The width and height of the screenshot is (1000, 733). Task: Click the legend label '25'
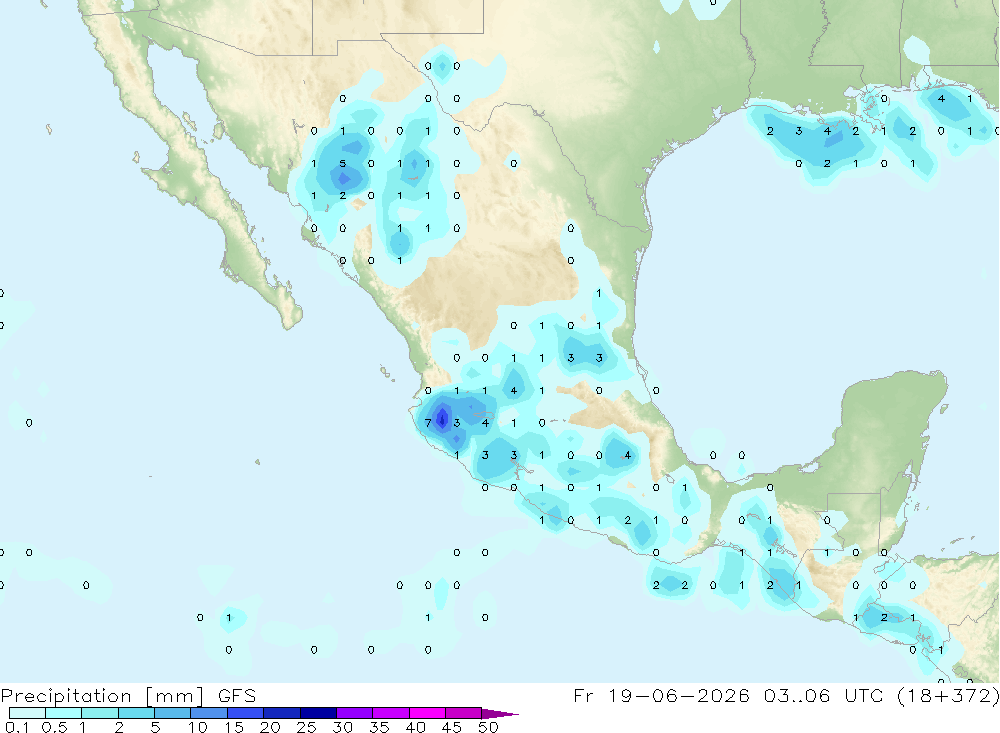[306, 727]
